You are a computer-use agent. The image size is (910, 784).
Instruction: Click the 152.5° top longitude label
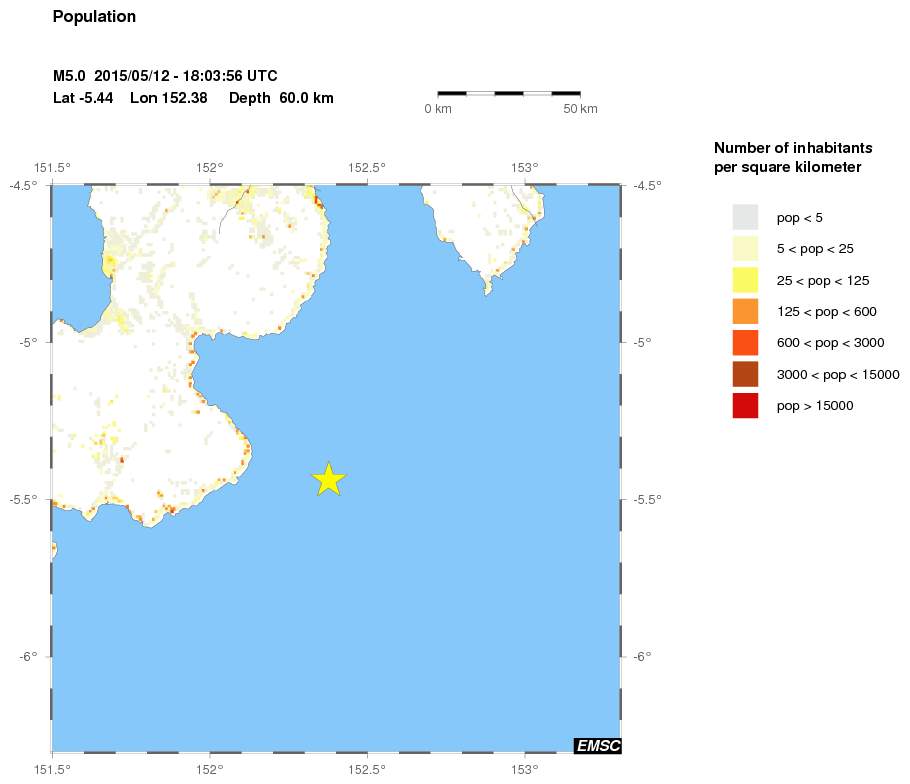click(x=367, y=167)
